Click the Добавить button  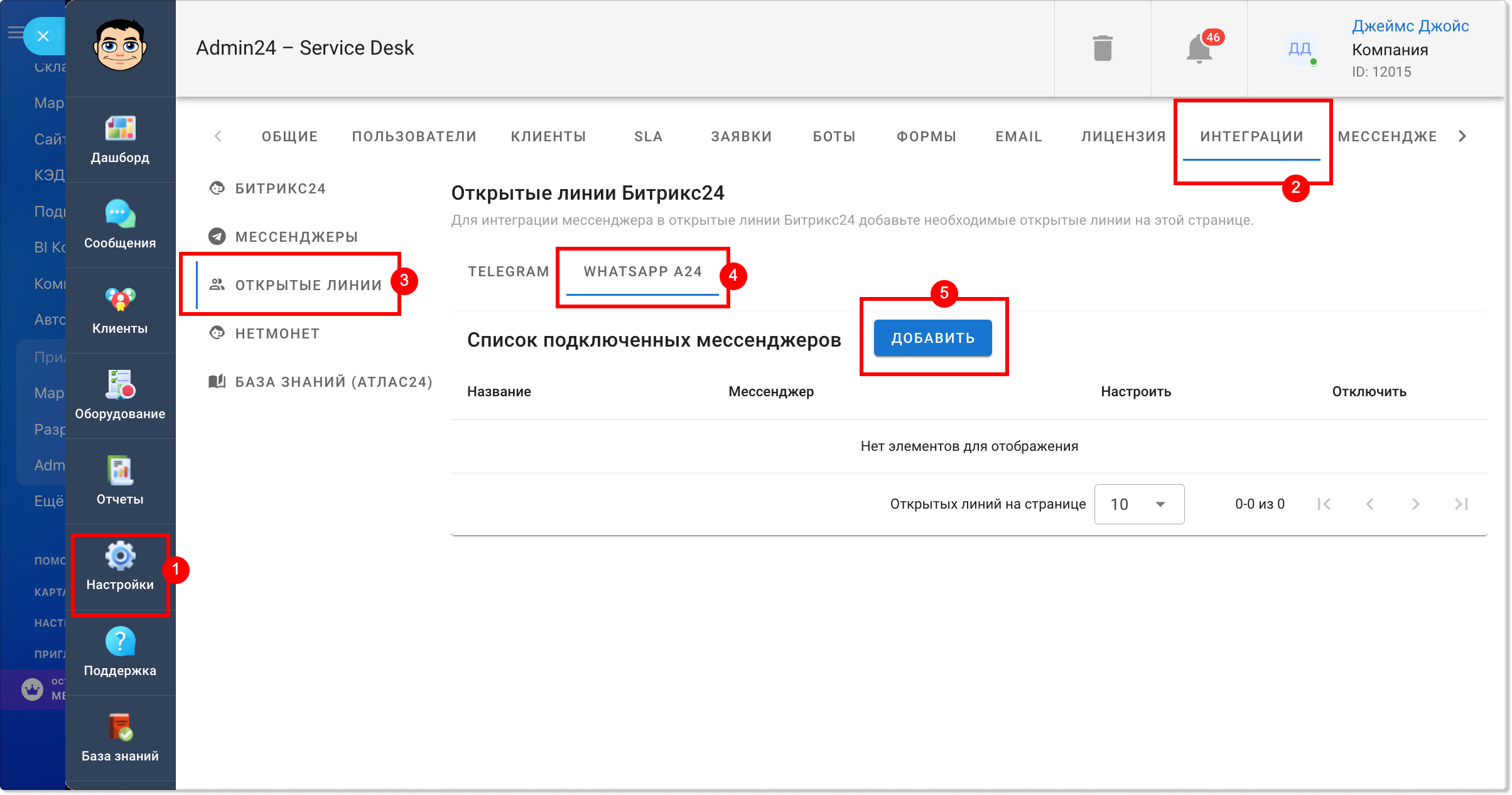click(x=932, y=338)
